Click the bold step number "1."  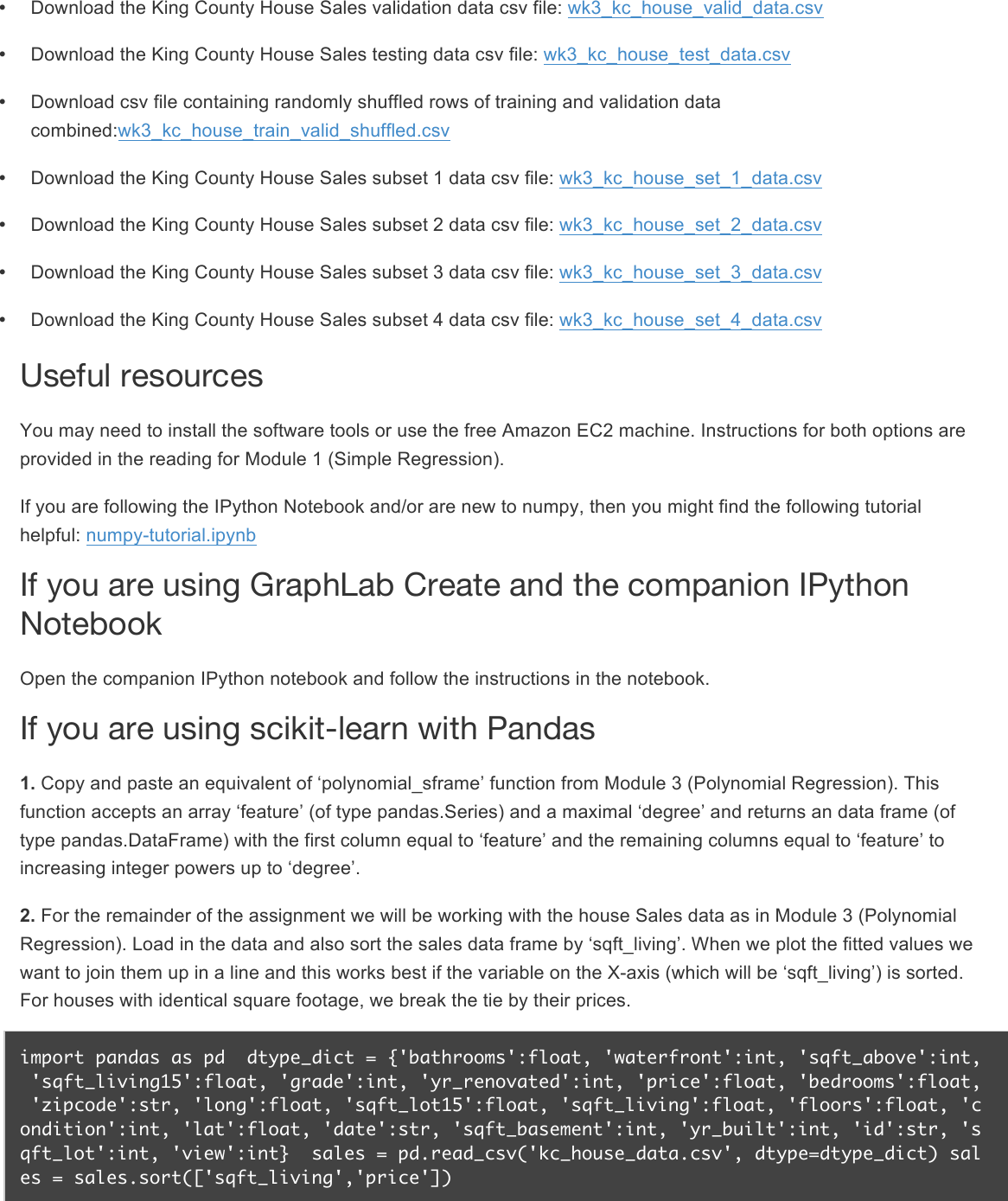pos(28,783)
